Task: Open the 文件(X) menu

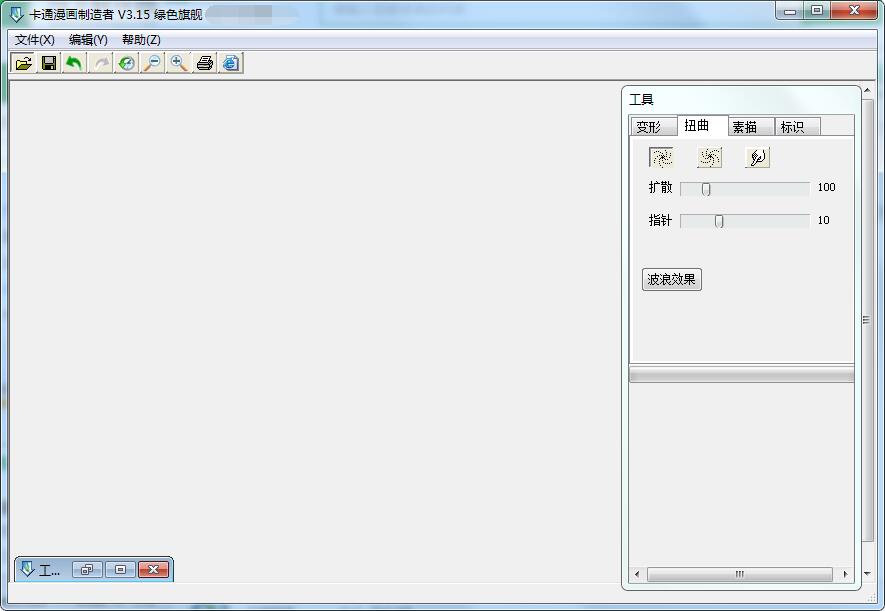Action: [x=34, y=40]
